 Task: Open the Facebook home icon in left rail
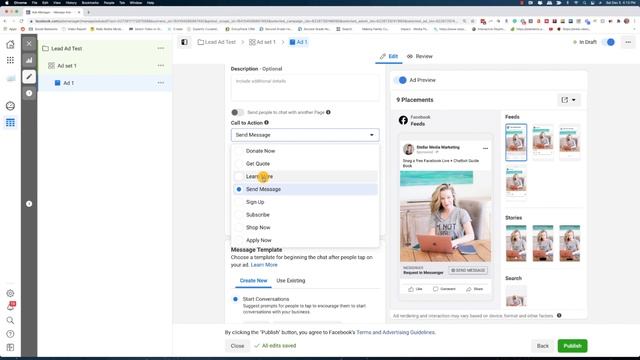(10, 44)
